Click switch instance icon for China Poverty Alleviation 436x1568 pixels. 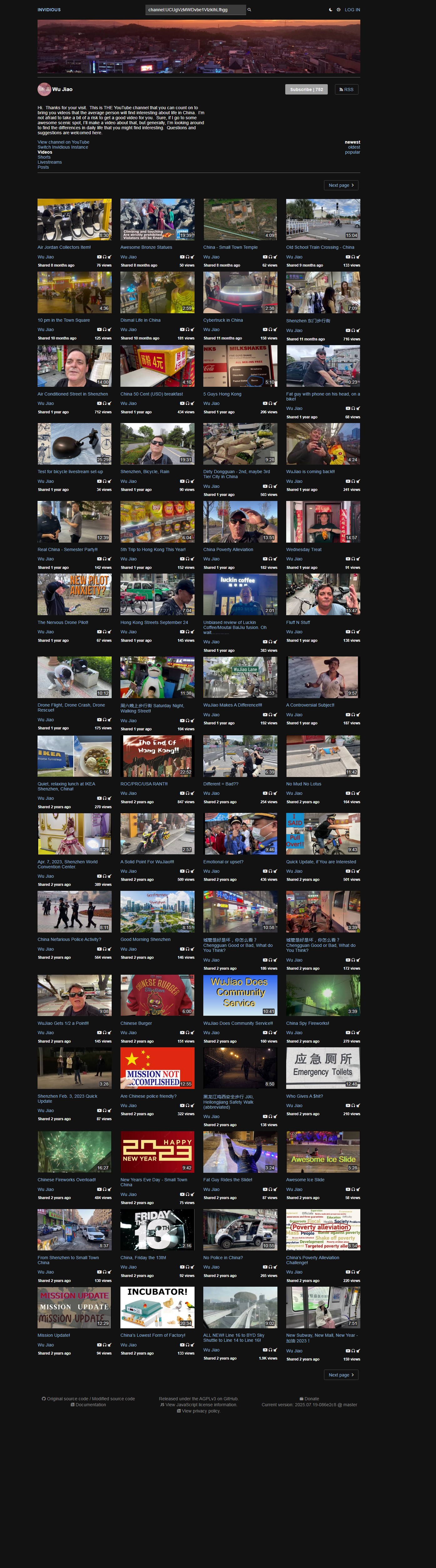[275, 559]
